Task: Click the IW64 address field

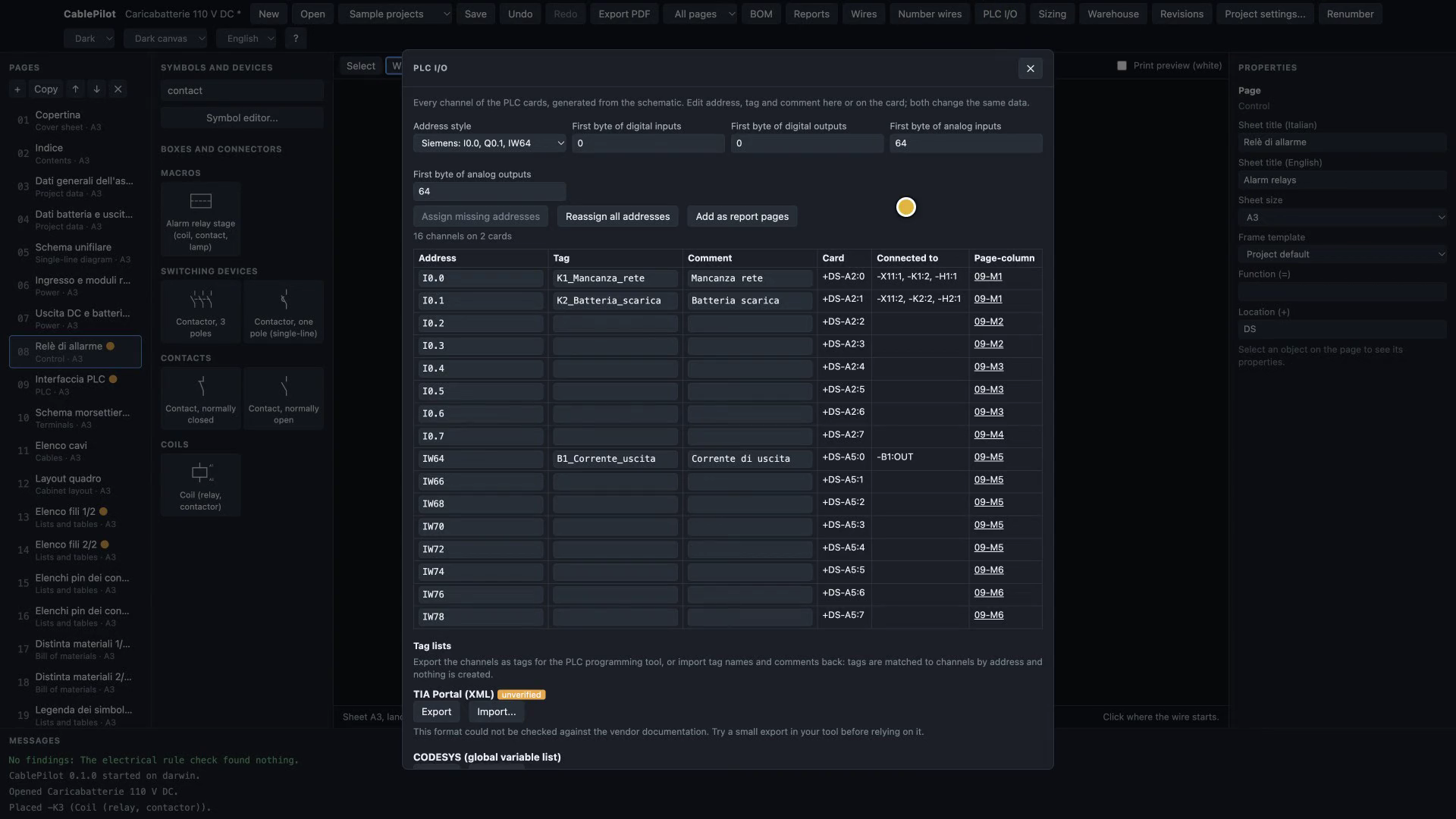Action: point(481,459)
